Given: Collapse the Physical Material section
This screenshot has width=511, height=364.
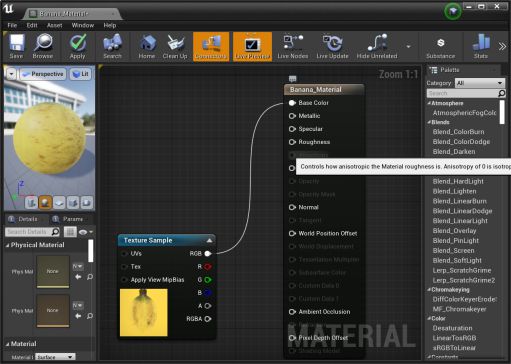Looking at the screenshot, I should (8, 245).
